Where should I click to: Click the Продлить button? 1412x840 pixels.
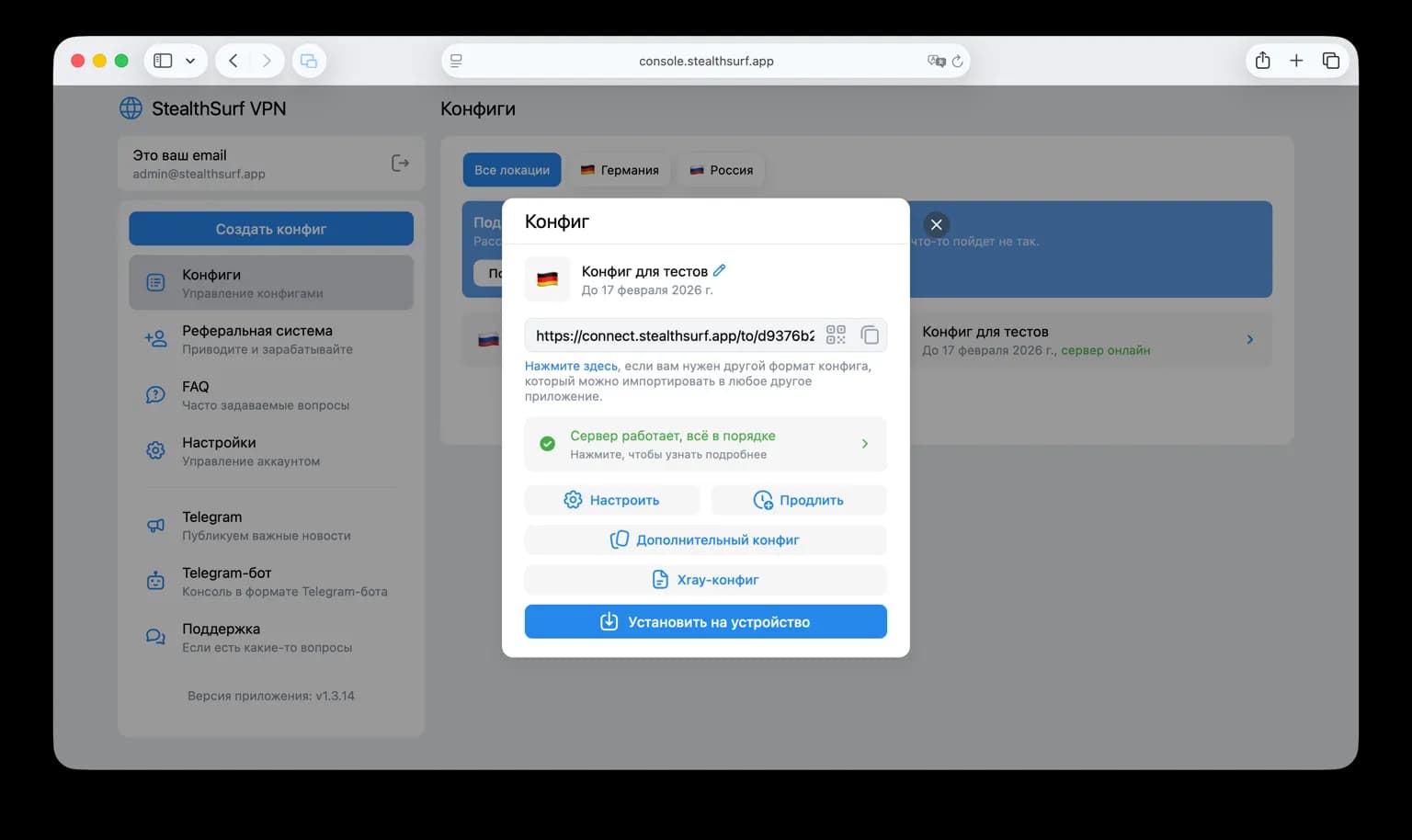798,500
